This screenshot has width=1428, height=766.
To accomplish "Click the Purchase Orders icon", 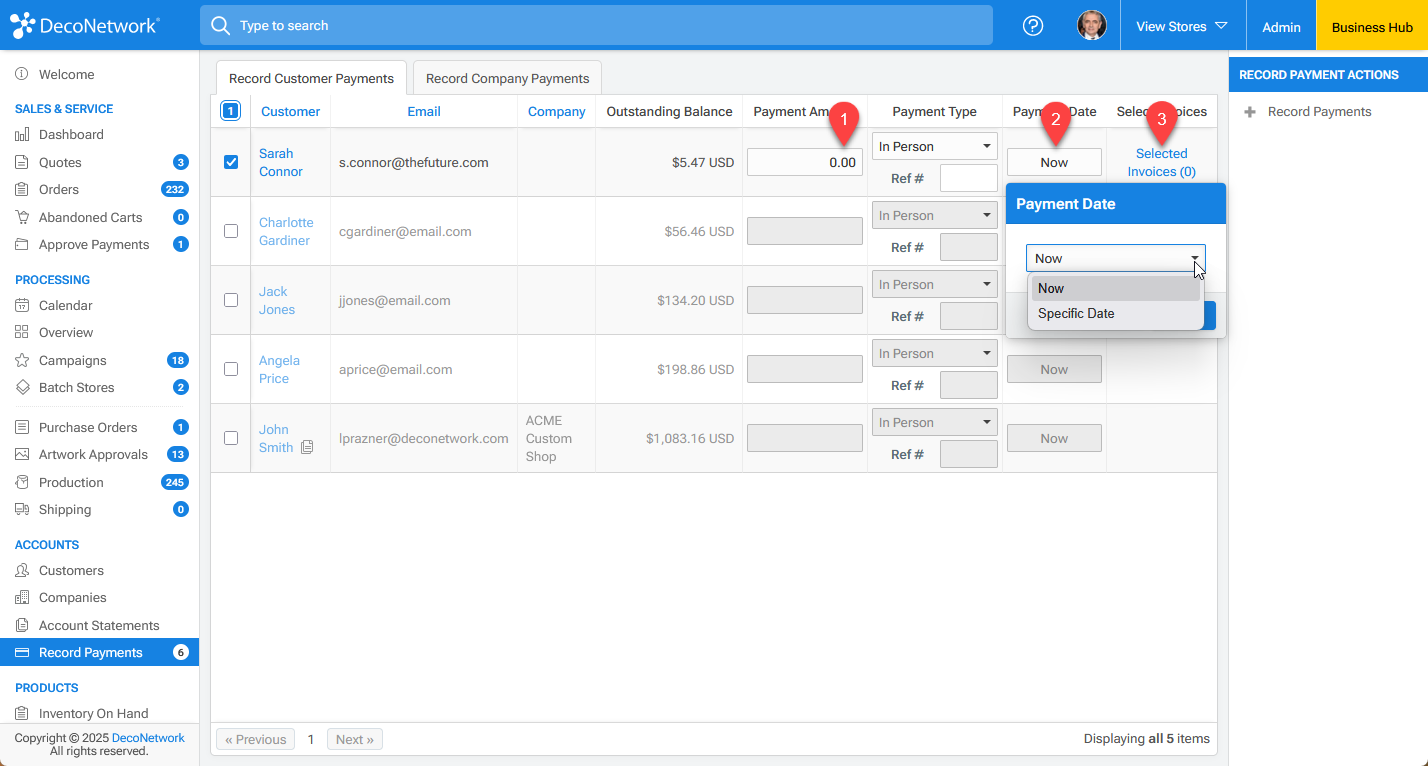I will [x=22, y=427].
